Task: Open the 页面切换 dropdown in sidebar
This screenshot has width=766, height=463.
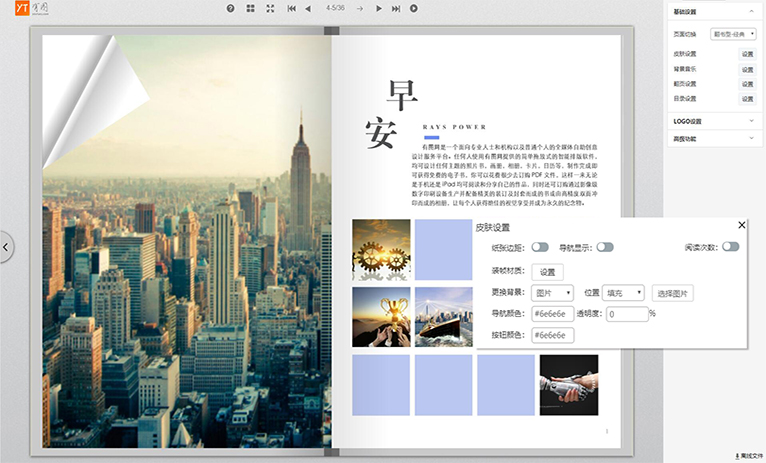Action: click(733, 34)
